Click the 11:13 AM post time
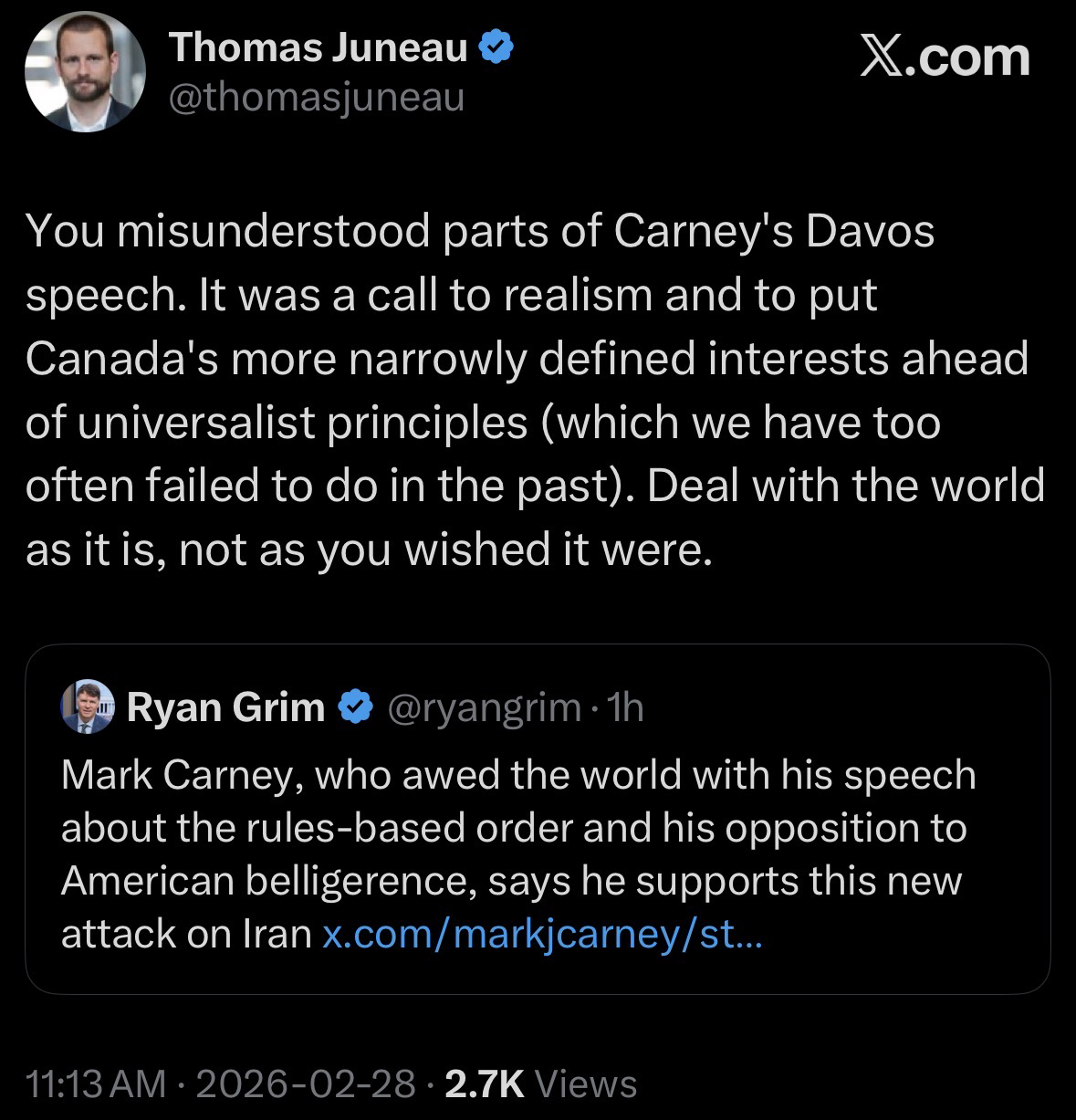1076x1120 pixels. (x=97, y=1083)
